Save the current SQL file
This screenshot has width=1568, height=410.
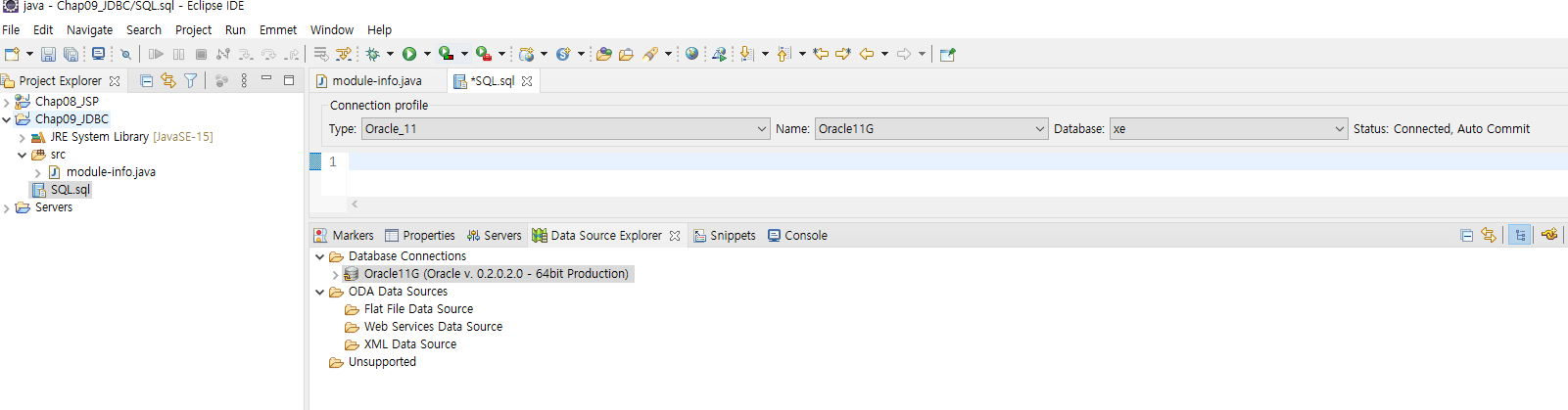point(48,54)
